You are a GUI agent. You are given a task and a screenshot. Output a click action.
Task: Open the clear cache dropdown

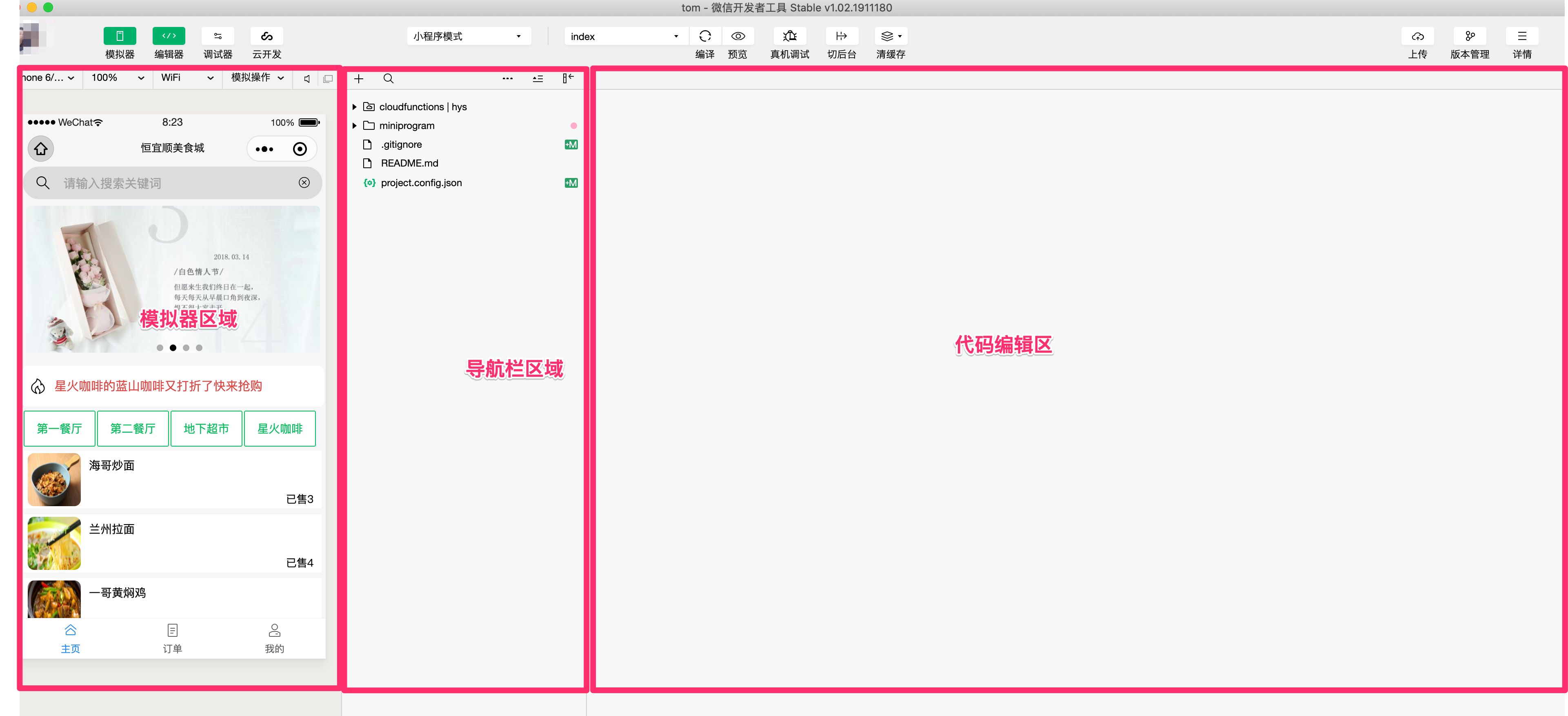(x=891, y=36)
